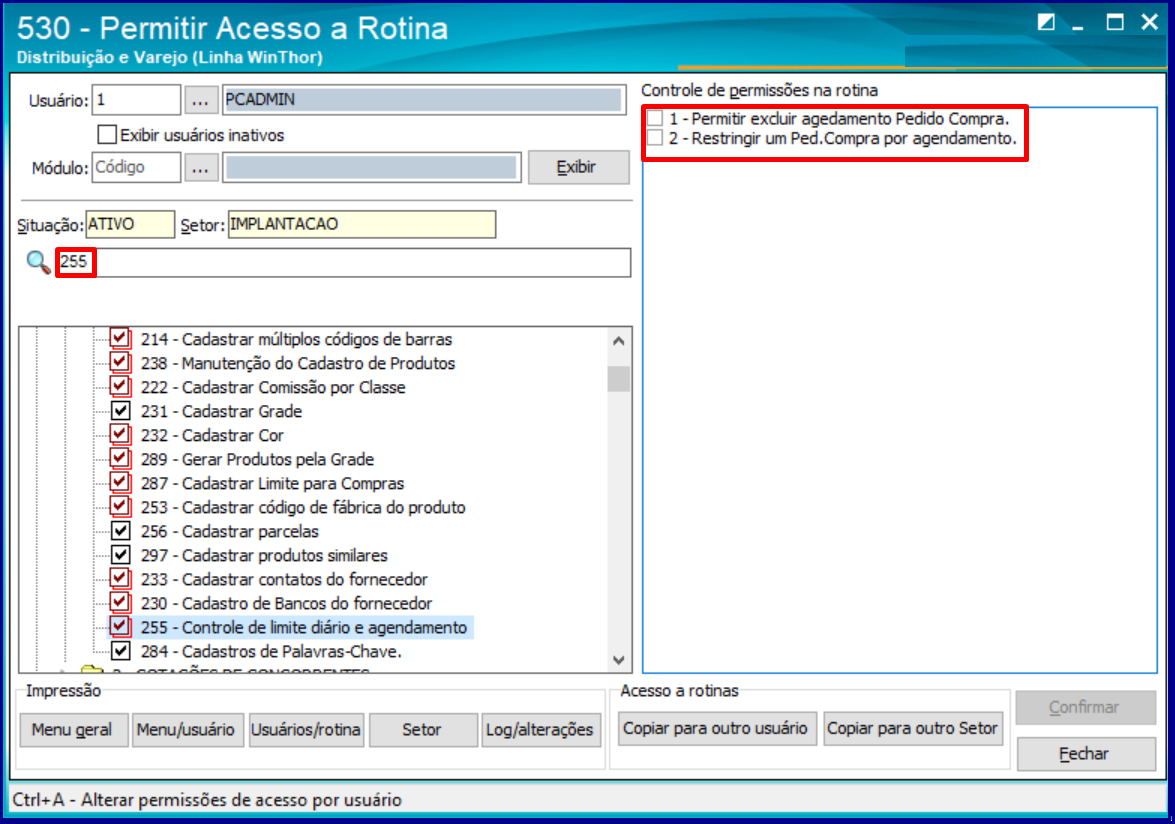Click the Usuário code input field
Image resolution: width=1175 pixels, height=824 pixels.
coord(136,100)
